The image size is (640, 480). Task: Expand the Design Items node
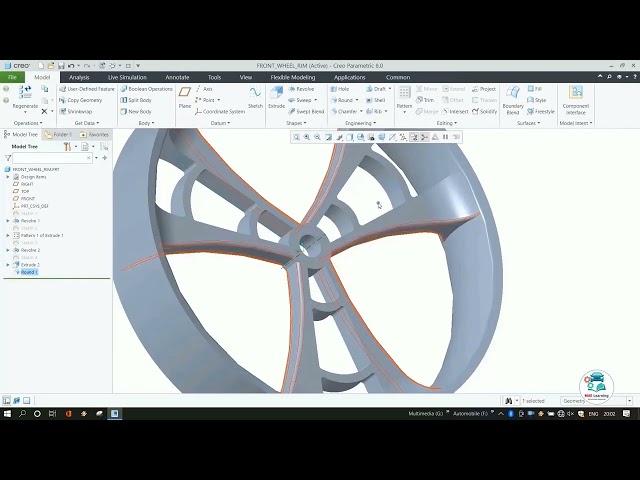coord(8,177)
